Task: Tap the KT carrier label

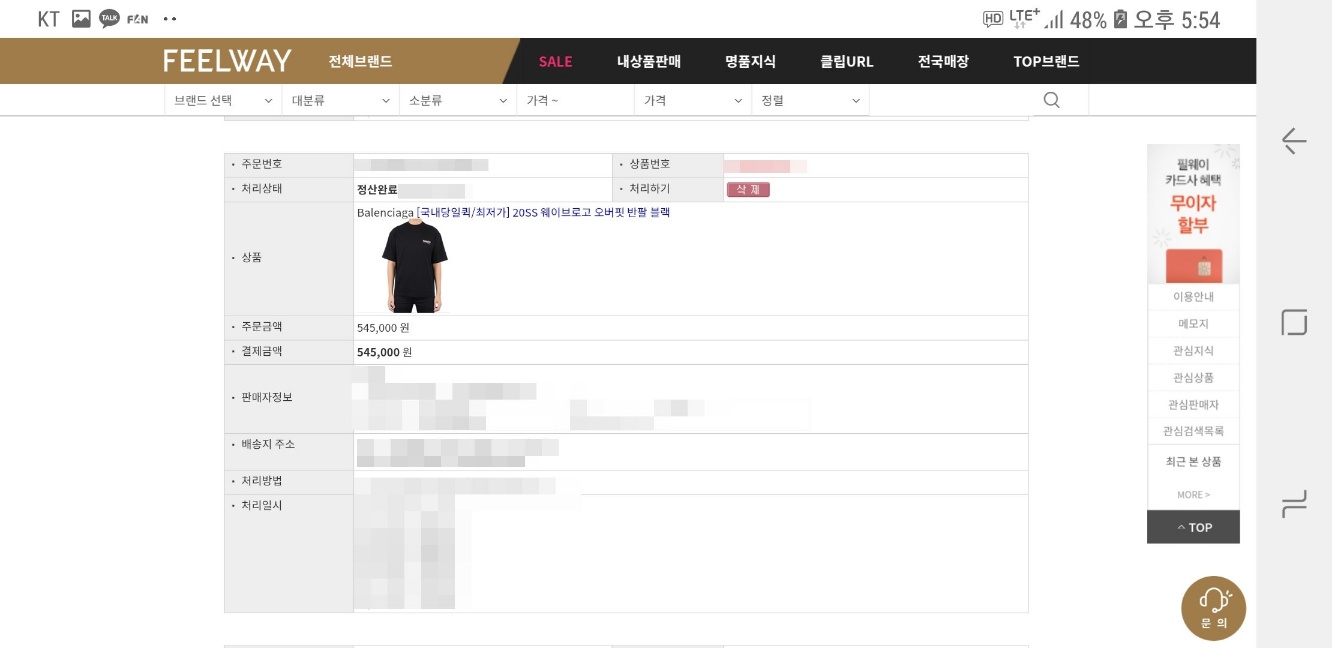Action: click(48, 19)
